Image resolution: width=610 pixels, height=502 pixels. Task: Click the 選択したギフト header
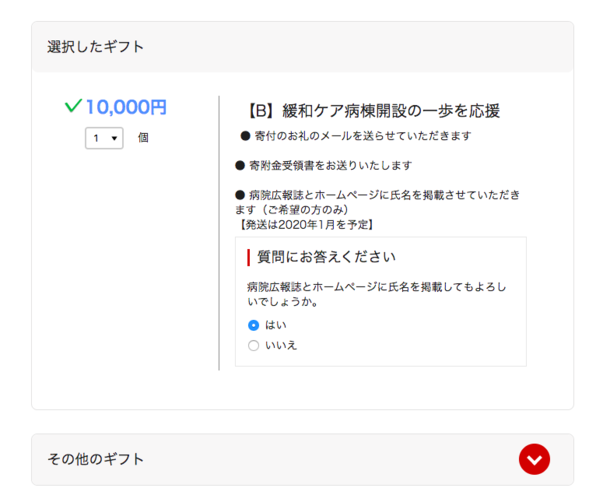[96, 47]
